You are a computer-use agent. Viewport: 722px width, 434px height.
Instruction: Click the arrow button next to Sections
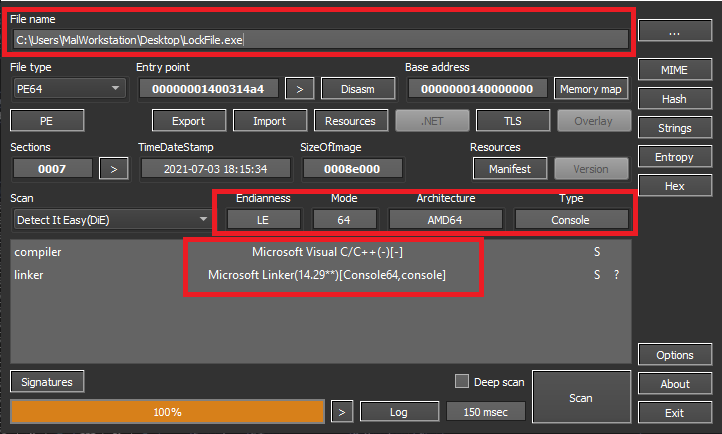click(x=114, y=169)
